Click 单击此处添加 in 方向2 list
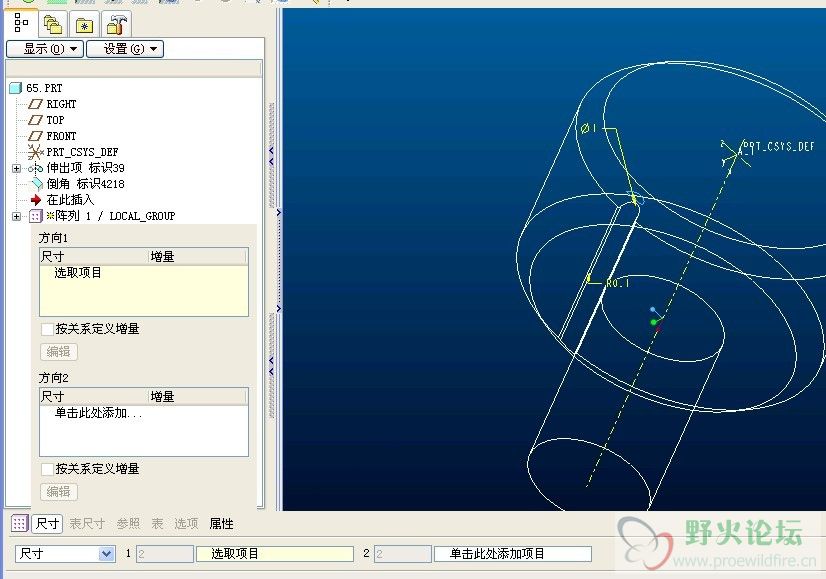The width and height of the screenshot is (826, 579). click(x=99, y=413)
